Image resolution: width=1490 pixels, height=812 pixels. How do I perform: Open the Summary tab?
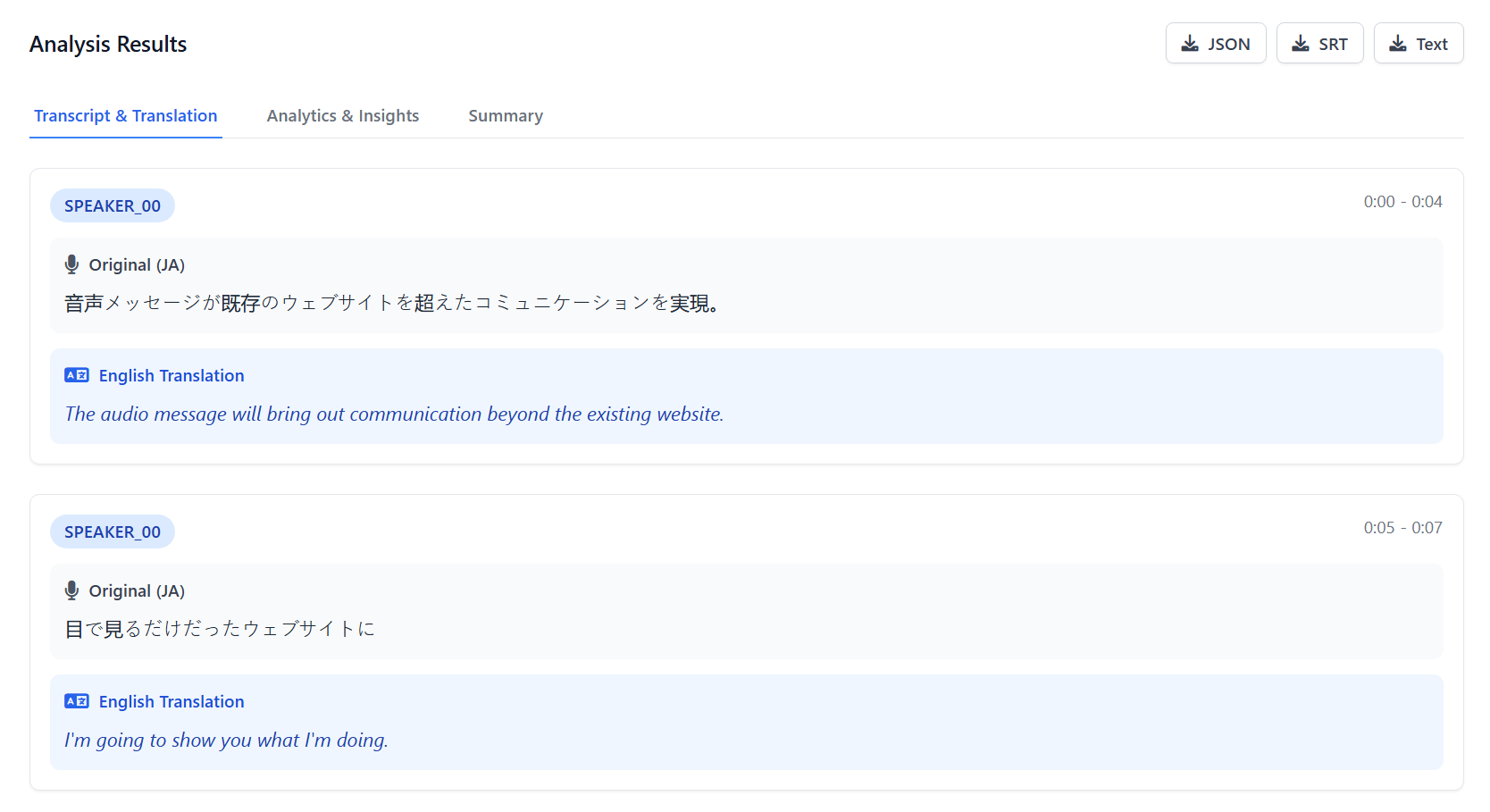pyautogui.click(x=505, y=115)
